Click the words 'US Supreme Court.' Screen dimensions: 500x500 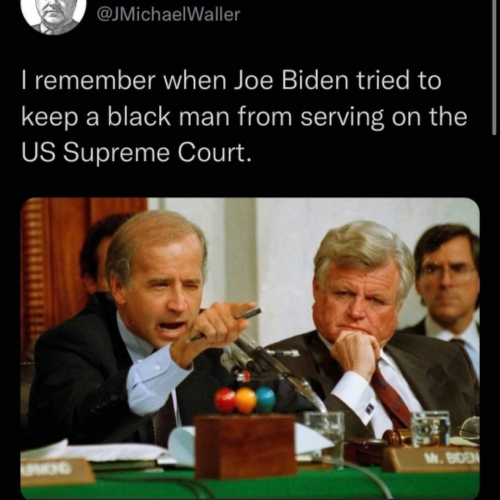coord(135,154)
